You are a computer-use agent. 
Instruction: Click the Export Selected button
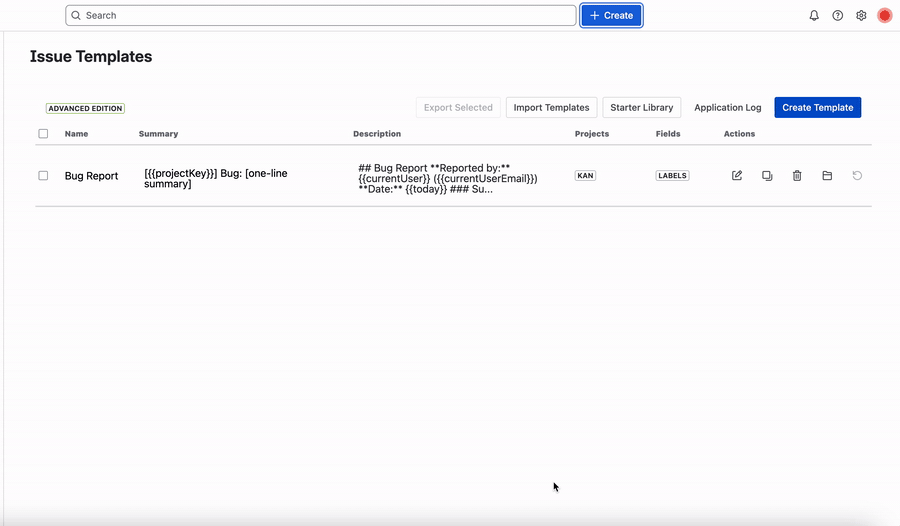[458, 107]
